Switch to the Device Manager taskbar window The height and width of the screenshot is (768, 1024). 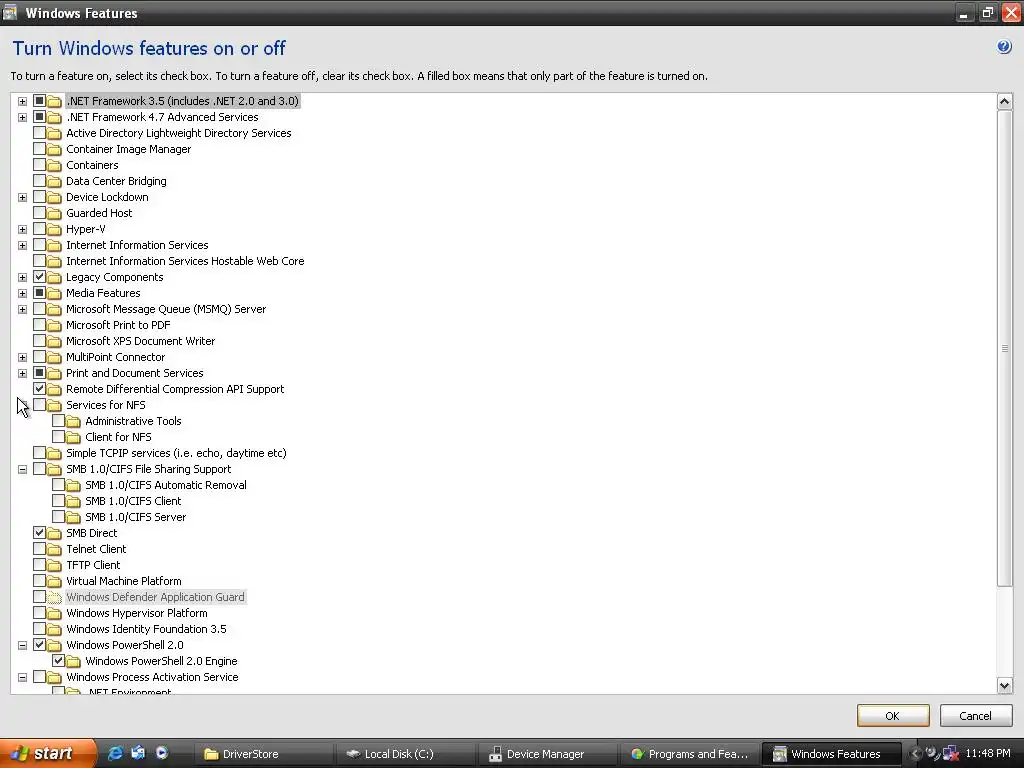tap(546, 754)
